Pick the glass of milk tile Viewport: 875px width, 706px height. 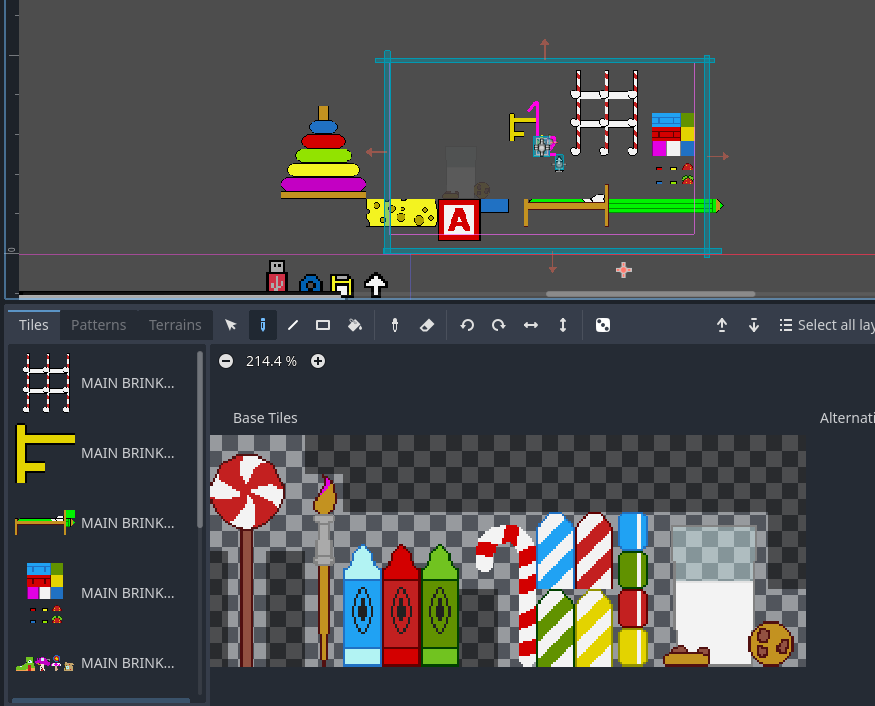pyautogui.click(x=714, y=595)
